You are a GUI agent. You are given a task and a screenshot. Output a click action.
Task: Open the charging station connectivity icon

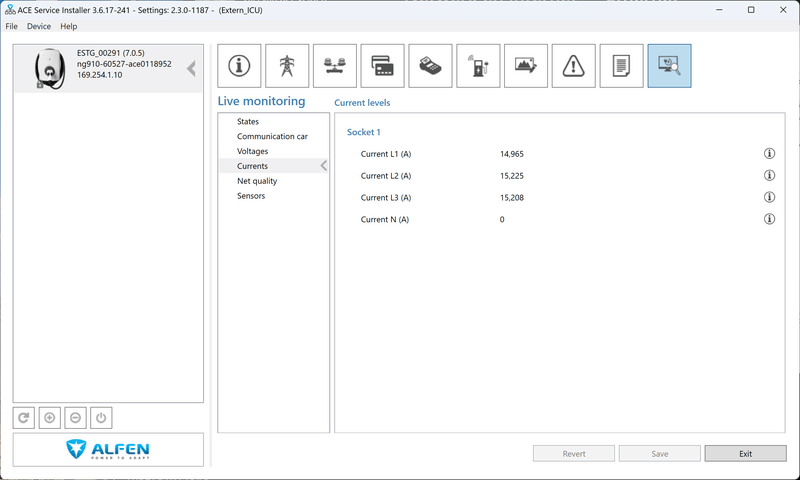tap(478, 66)
